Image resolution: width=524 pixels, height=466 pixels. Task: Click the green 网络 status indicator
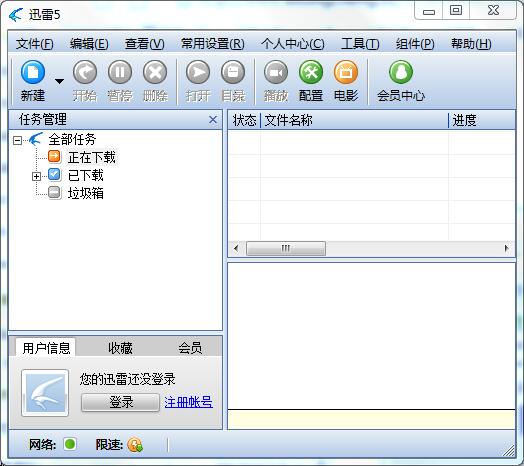tap(70, 444)
